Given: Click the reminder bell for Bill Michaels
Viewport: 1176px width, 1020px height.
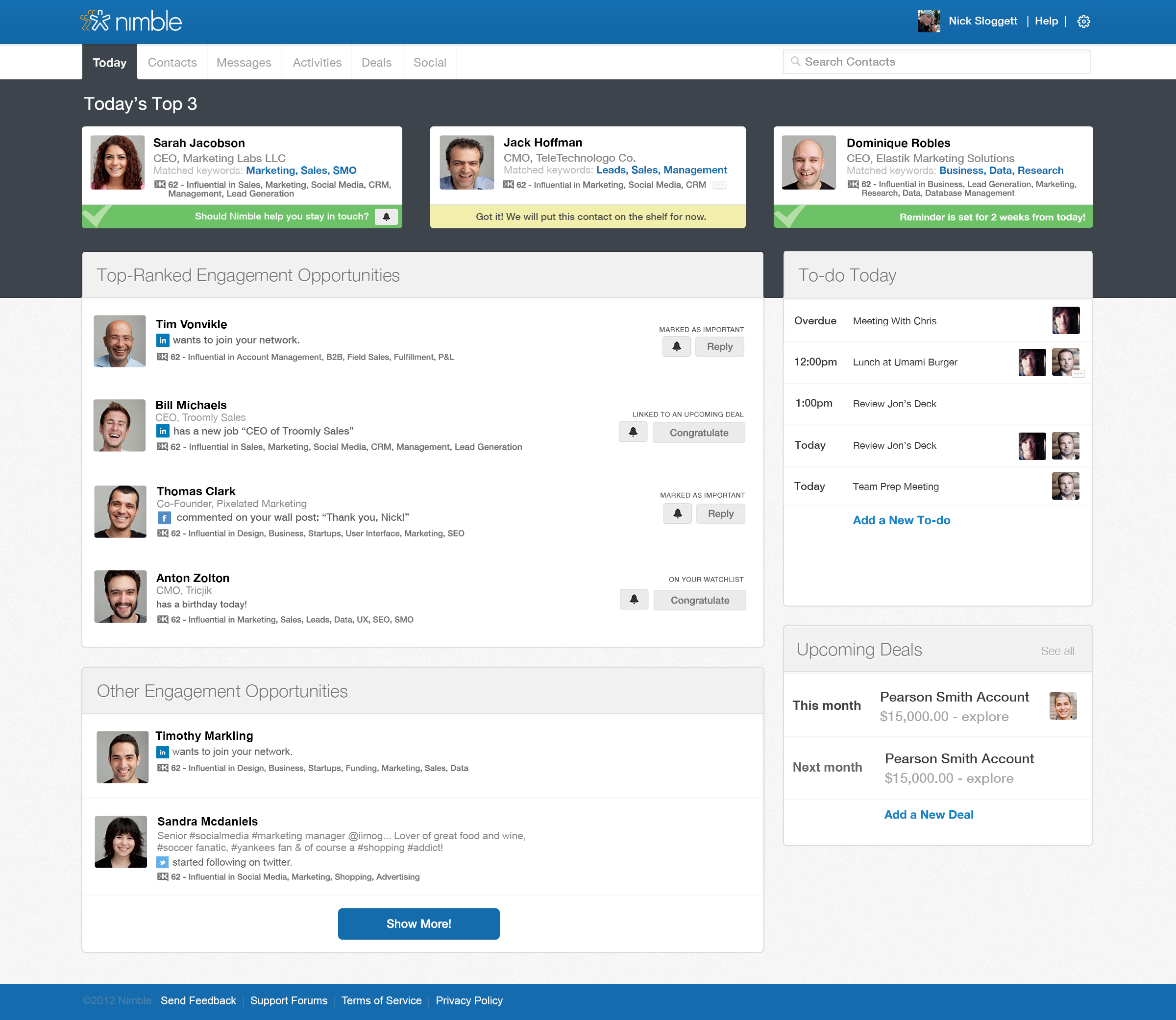Looking at the screenshot, I should [633, 432].
